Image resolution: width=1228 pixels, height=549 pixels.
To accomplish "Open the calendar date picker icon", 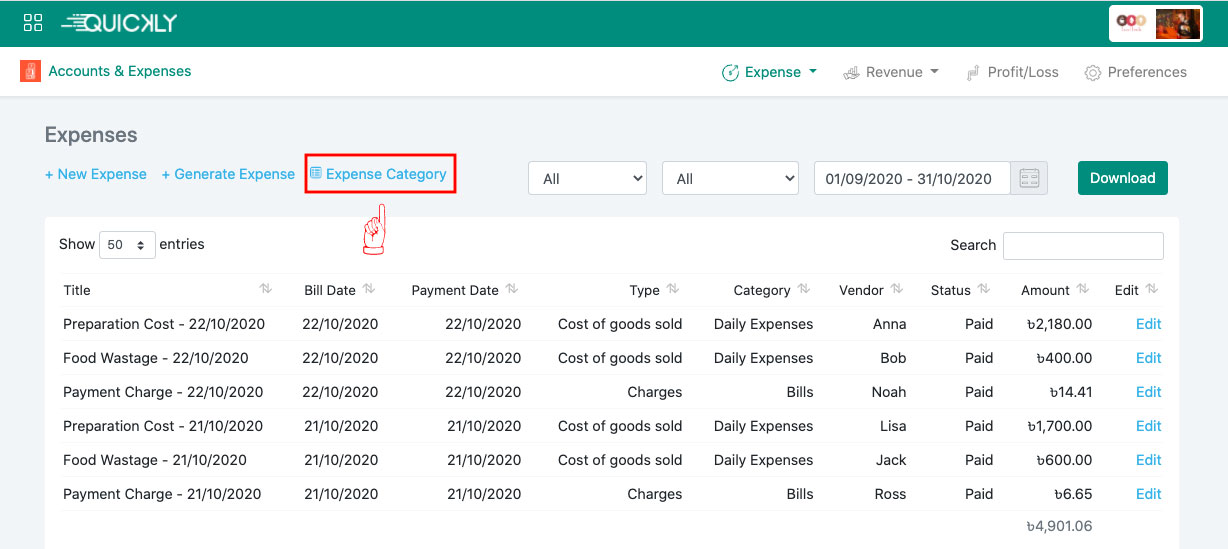I will pos(1029,178).
